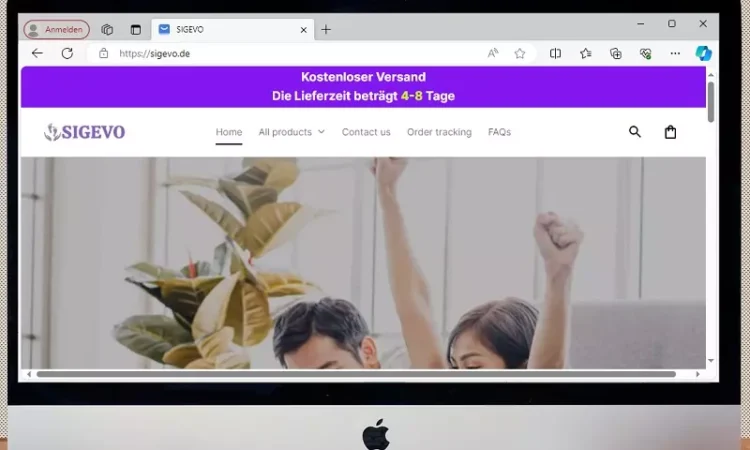The height and width of the screenshot is (450, 750).
Task: Click the scroll right arrow
Action: click(698, 374)
